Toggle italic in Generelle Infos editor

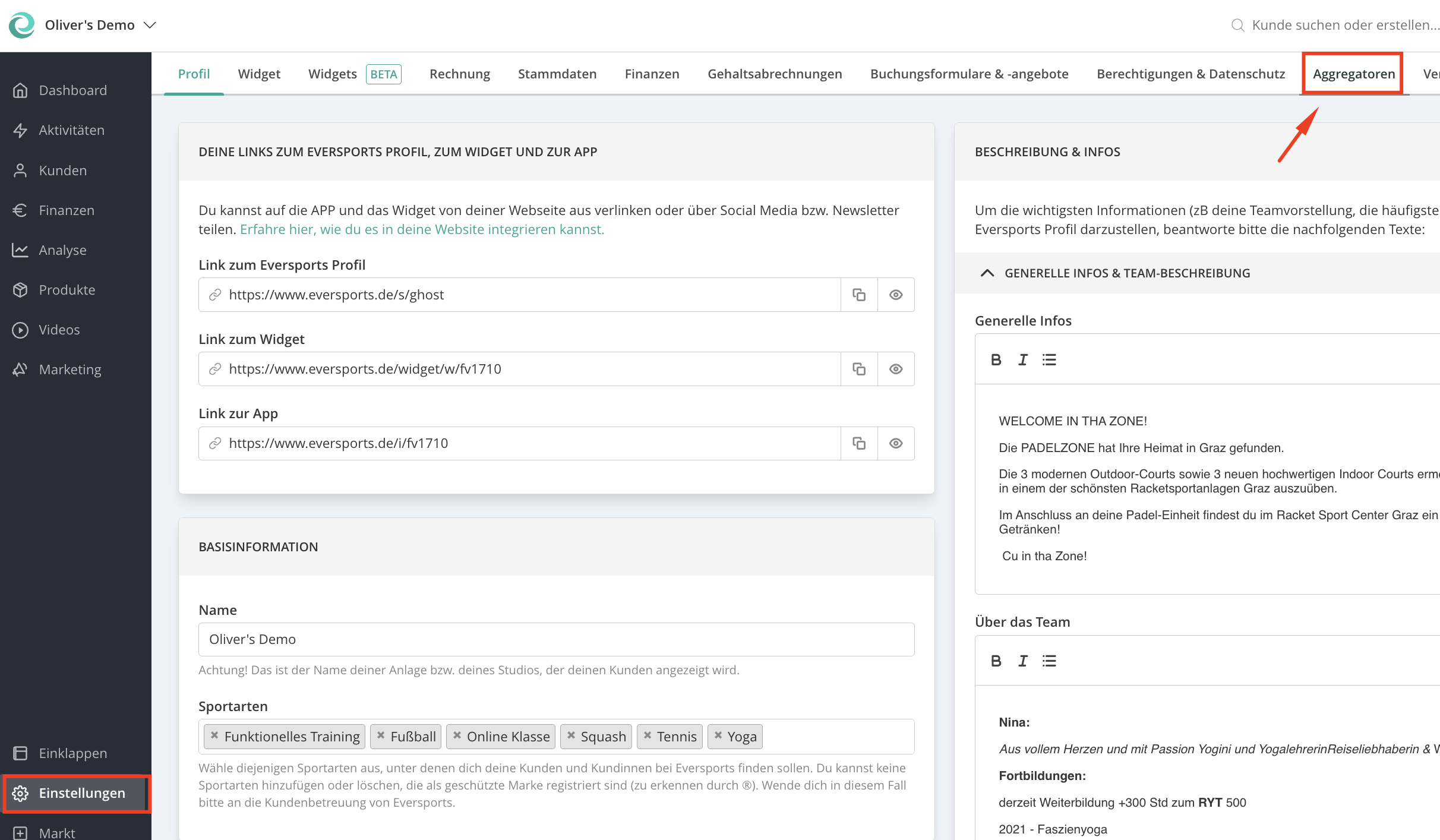pyautogui.click(x=1022, y=359)
